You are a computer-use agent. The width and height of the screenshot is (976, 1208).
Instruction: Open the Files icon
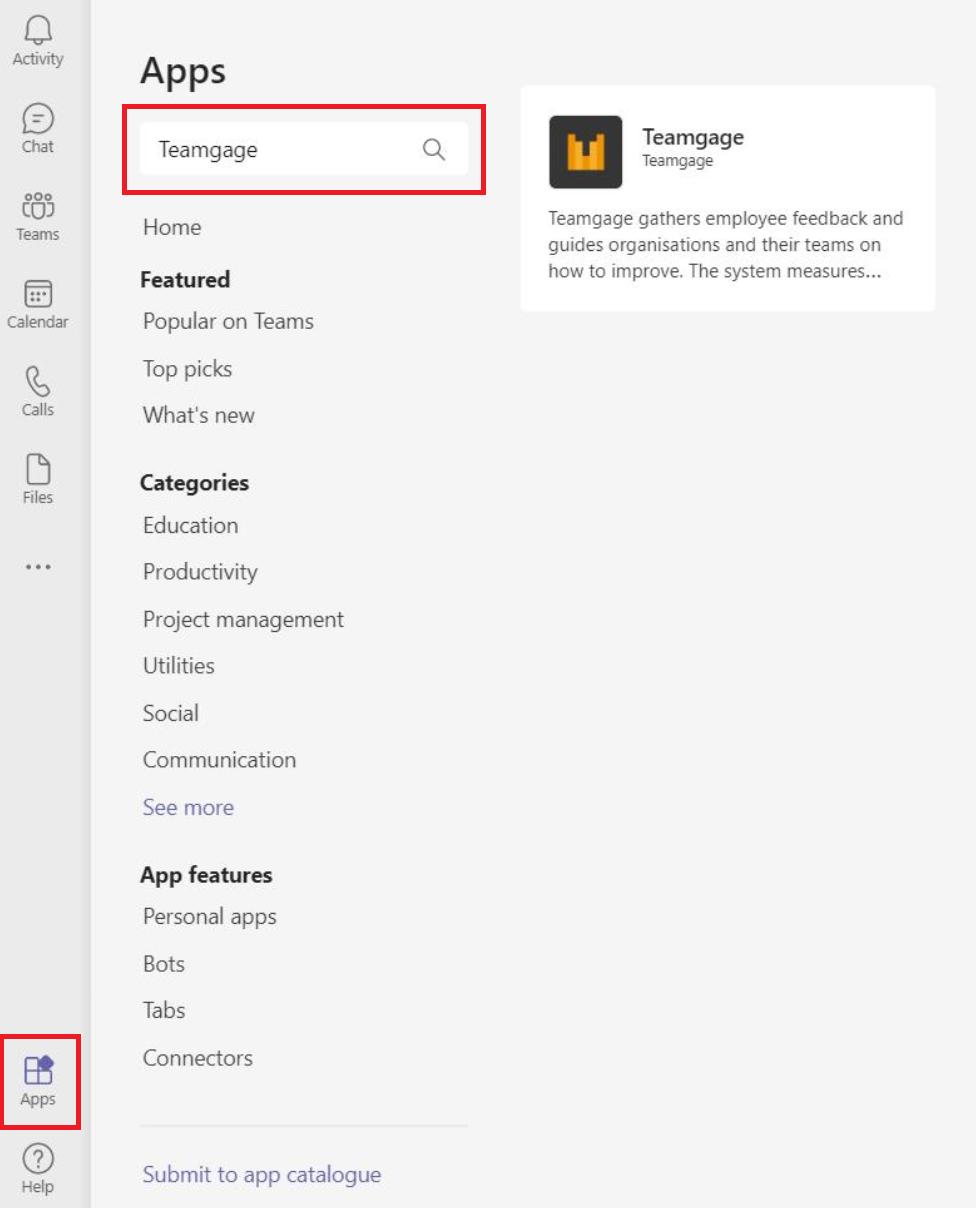click(38, 469)
